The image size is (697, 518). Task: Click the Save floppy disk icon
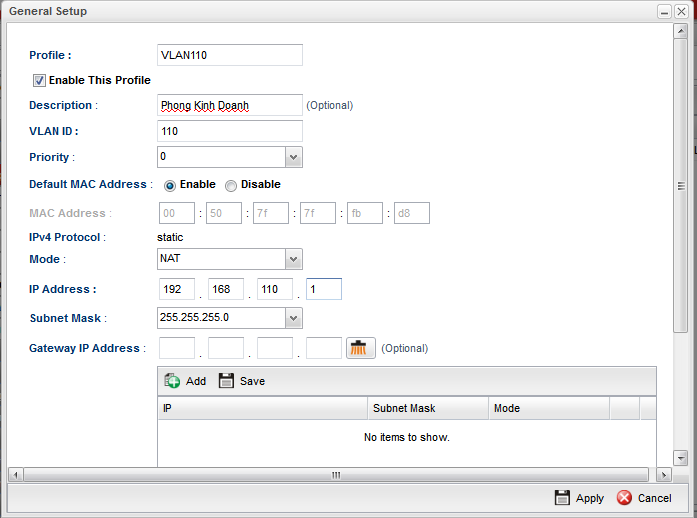pos(226,381)
